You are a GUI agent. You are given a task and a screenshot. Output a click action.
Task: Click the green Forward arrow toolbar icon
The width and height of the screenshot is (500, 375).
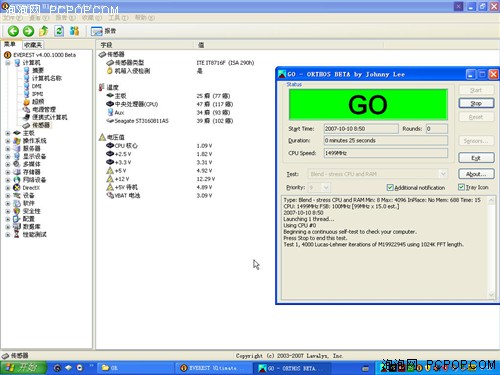pyautogui.click(x=28, y=31)
